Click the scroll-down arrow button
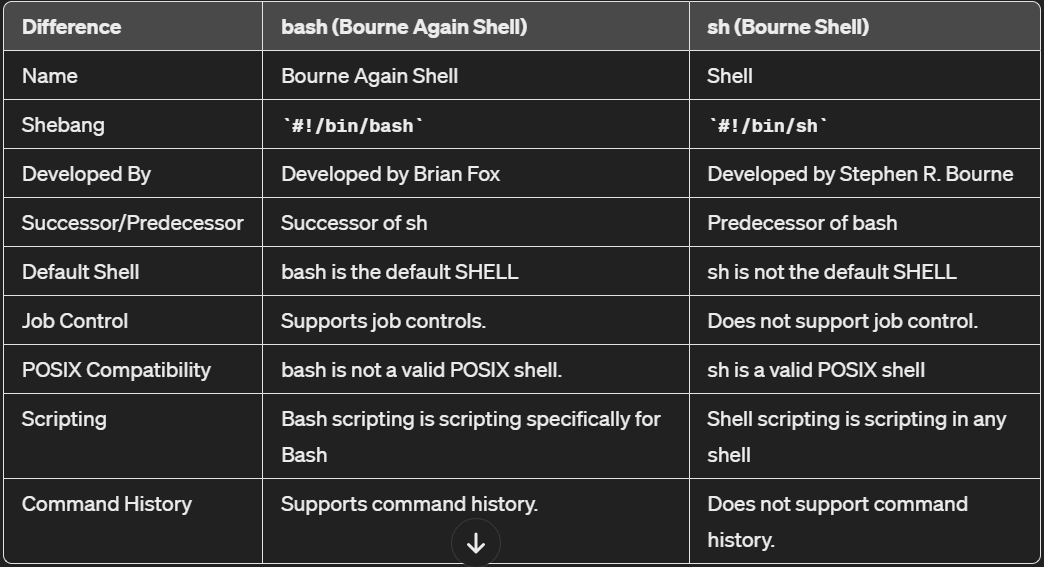The height and width of the screenshot is (567, 1044). pos(476,543)
